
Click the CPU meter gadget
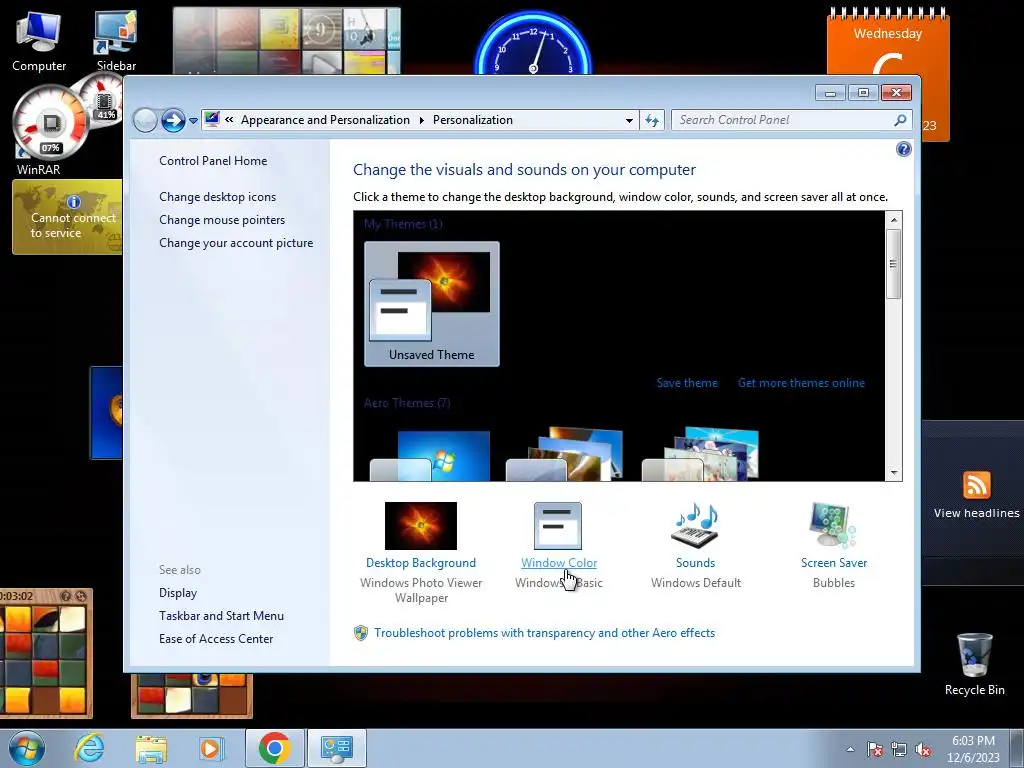[x=50, y=122]
